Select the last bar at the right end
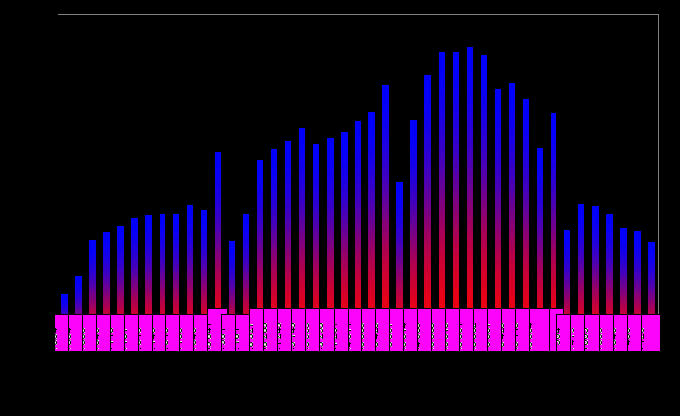 (x=651, y=278)
